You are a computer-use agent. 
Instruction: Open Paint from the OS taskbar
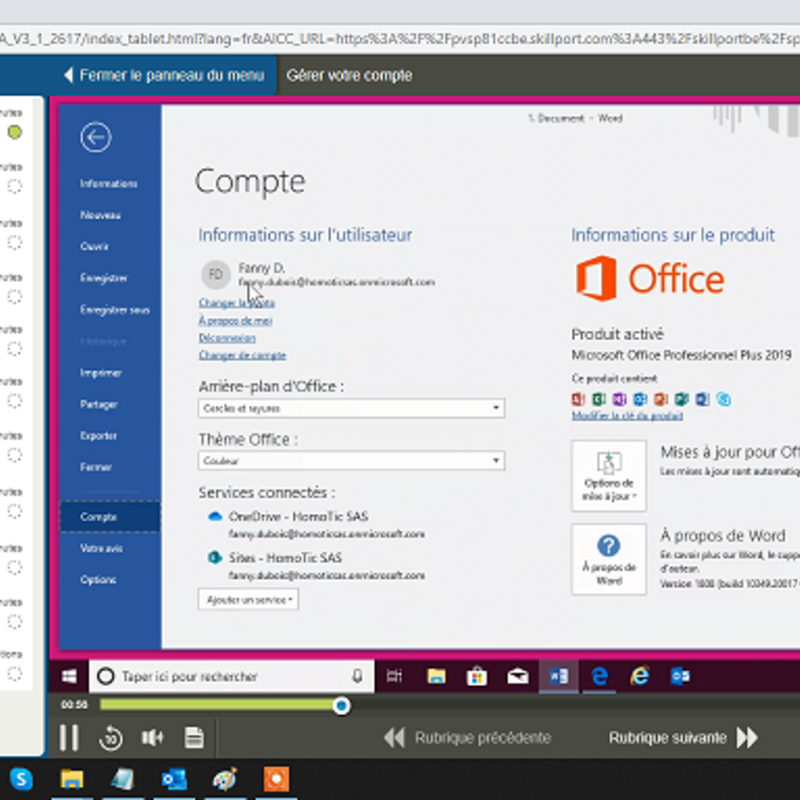225,779
